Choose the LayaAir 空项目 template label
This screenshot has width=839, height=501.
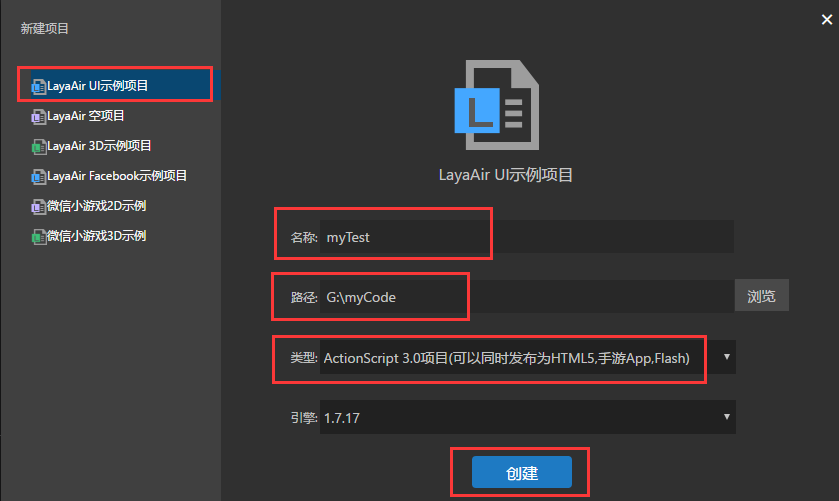(x=86, y=116)
